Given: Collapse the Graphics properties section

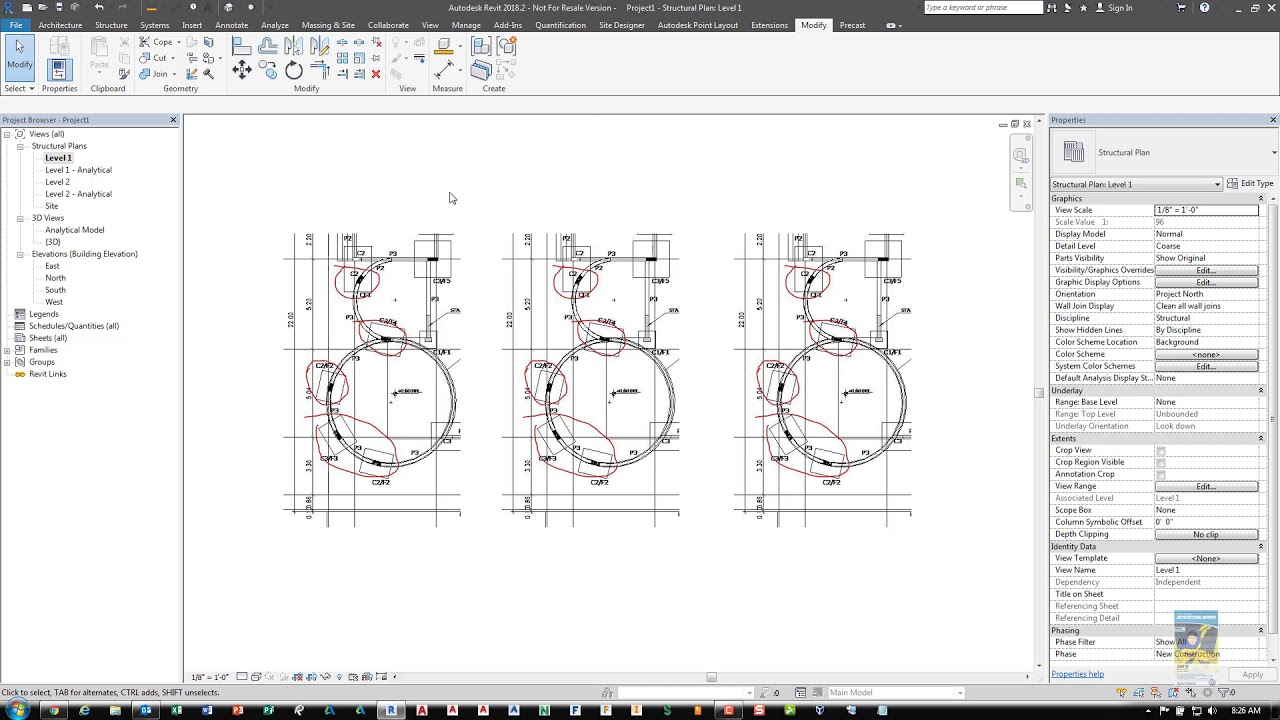Looking at the screenshot, I should tap(1260, 198).
